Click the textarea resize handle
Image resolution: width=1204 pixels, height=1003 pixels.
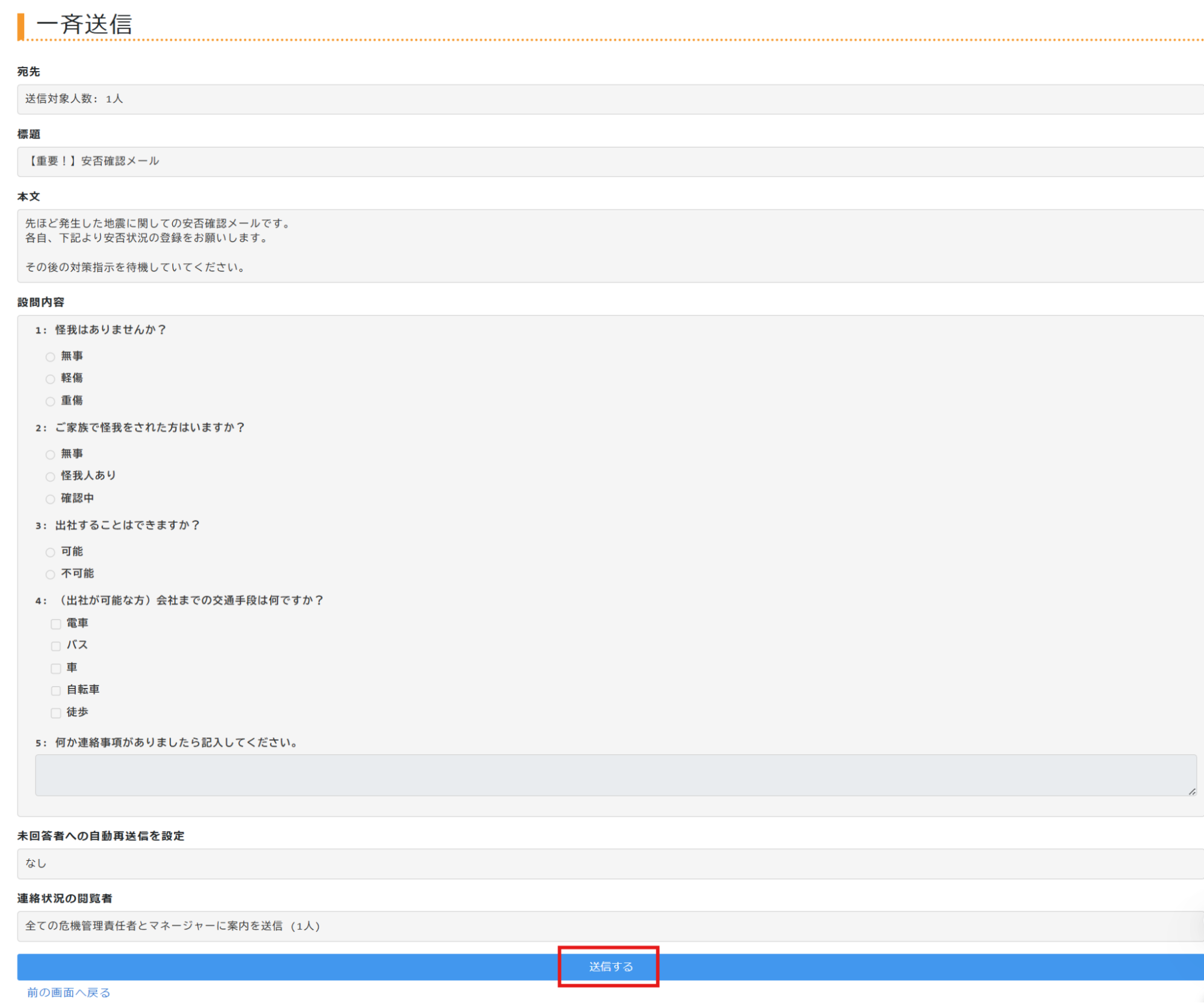pos(1192,792)
